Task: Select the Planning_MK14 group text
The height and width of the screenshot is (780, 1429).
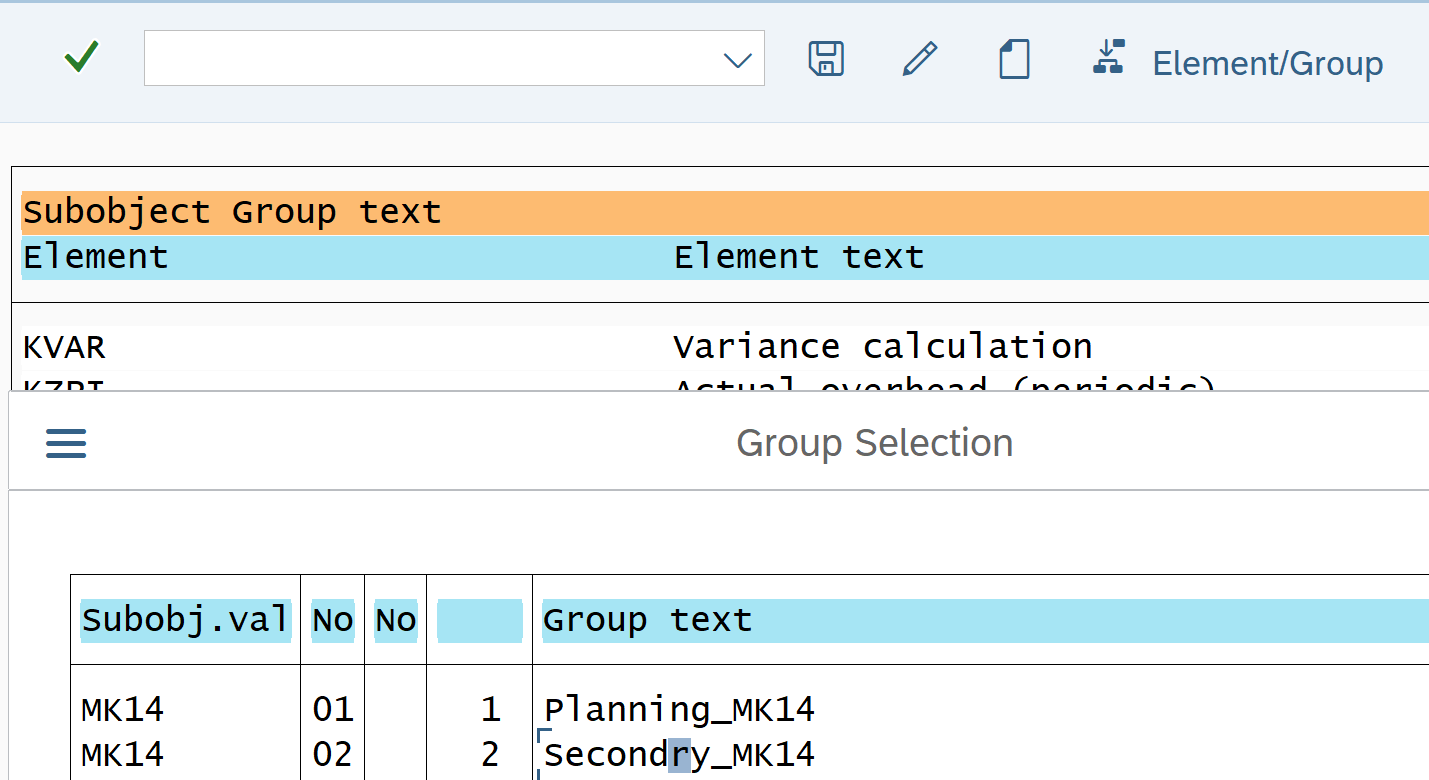Action: click(x=679, y=710)
